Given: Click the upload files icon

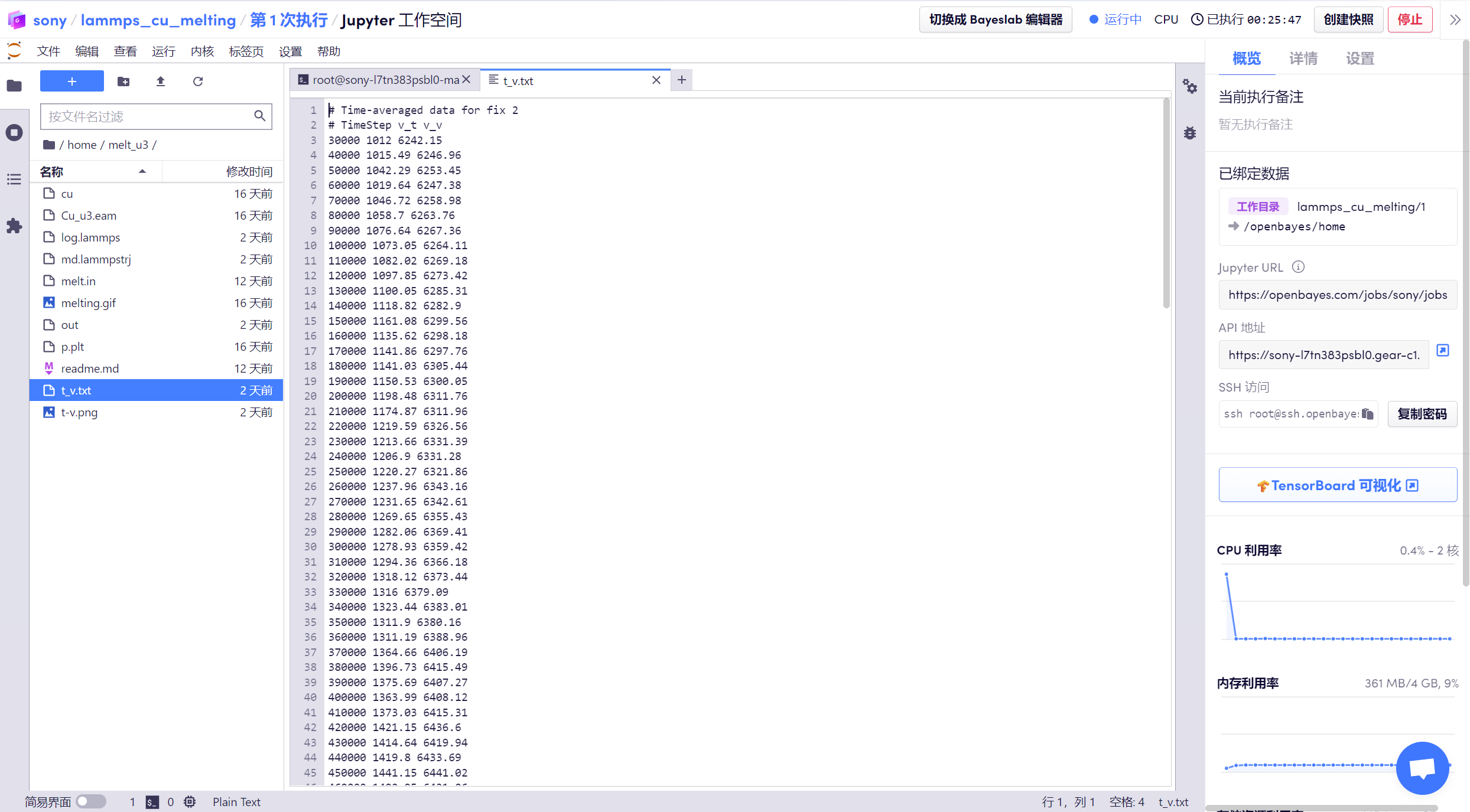Looking at the screenshot, I should 161,81.
